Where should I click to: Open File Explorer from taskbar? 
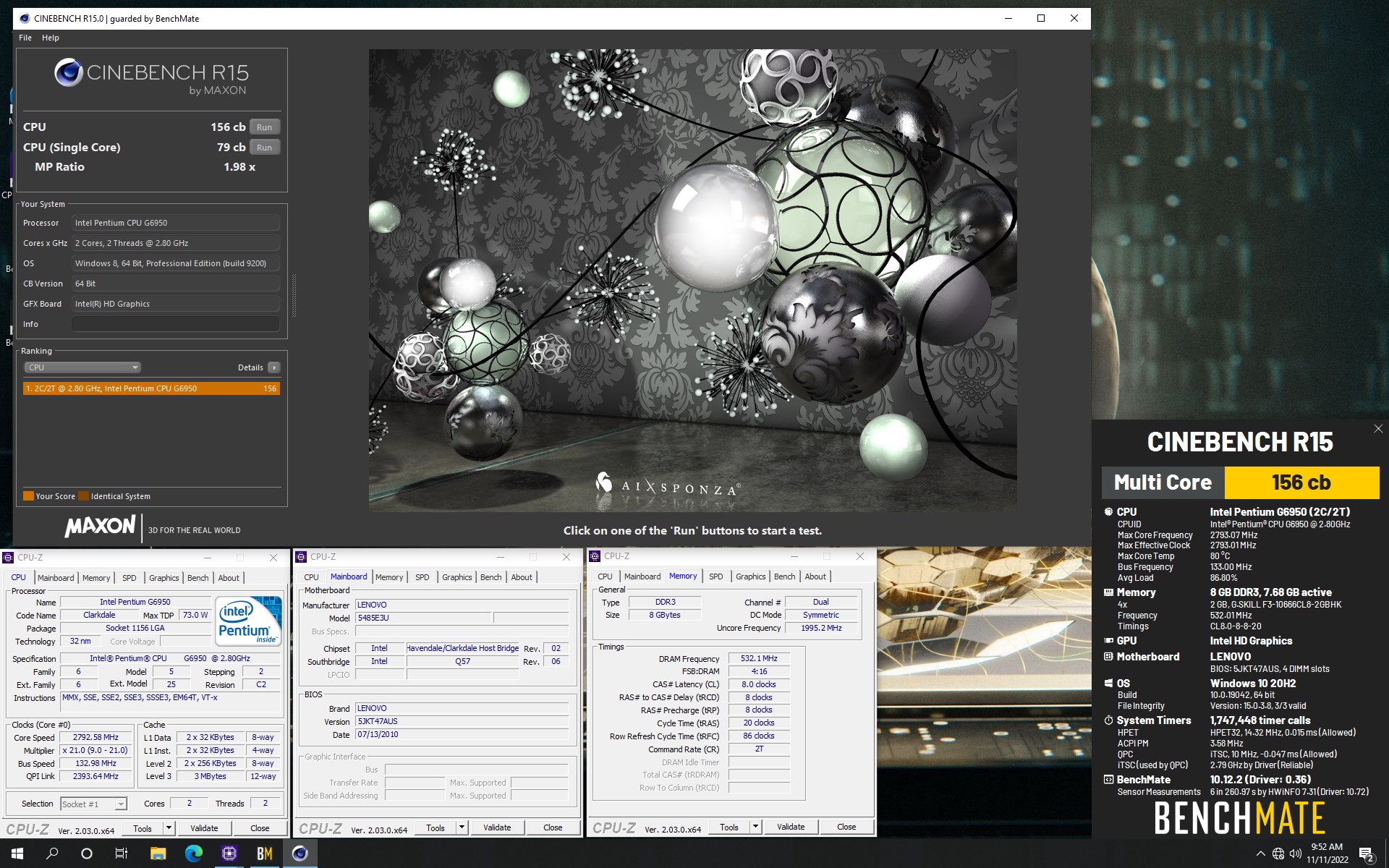coord(158,854)
